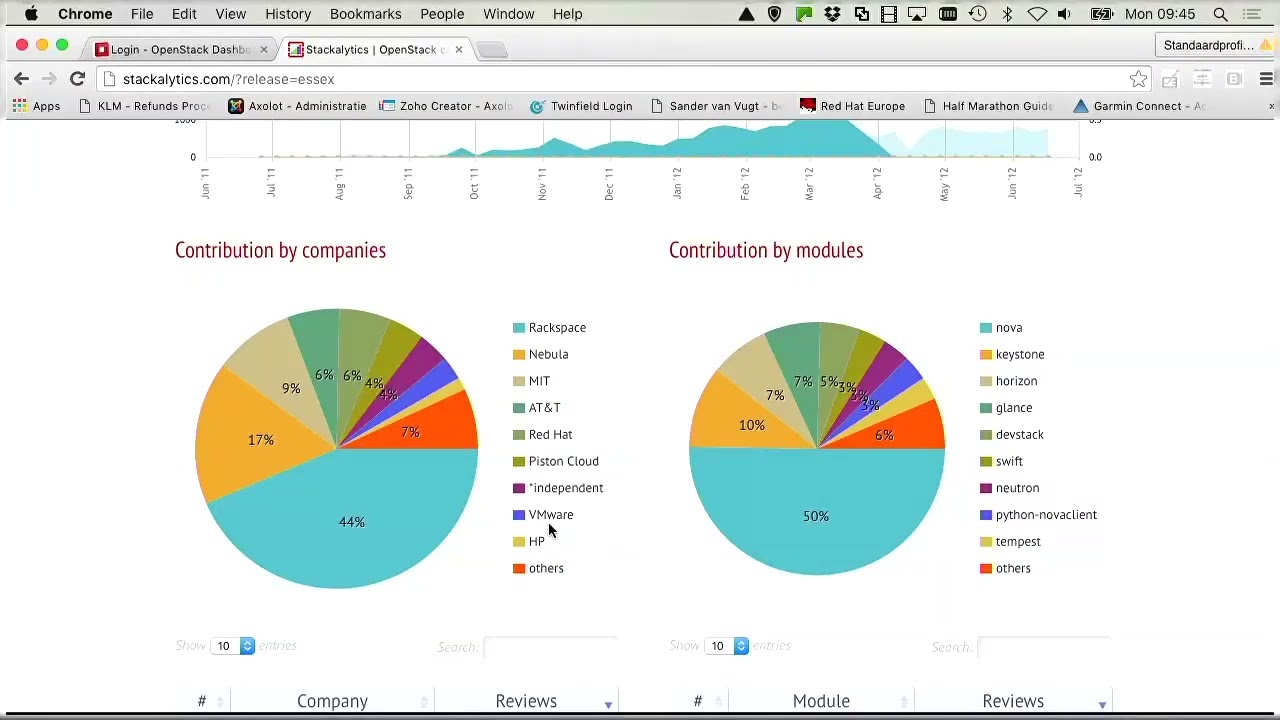Open the AirPlay display menu icon

coord(917,14)
